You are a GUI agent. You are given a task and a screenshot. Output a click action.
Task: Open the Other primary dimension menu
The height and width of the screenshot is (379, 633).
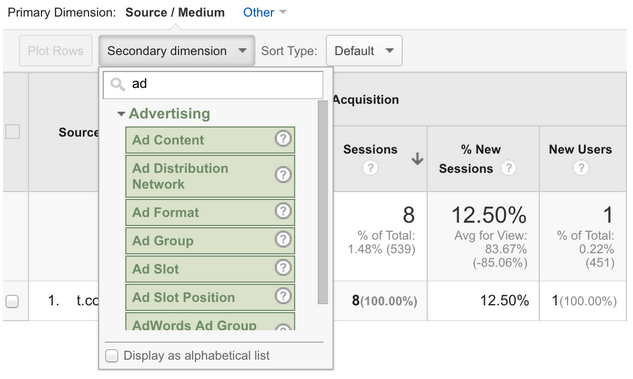point(264,13)
